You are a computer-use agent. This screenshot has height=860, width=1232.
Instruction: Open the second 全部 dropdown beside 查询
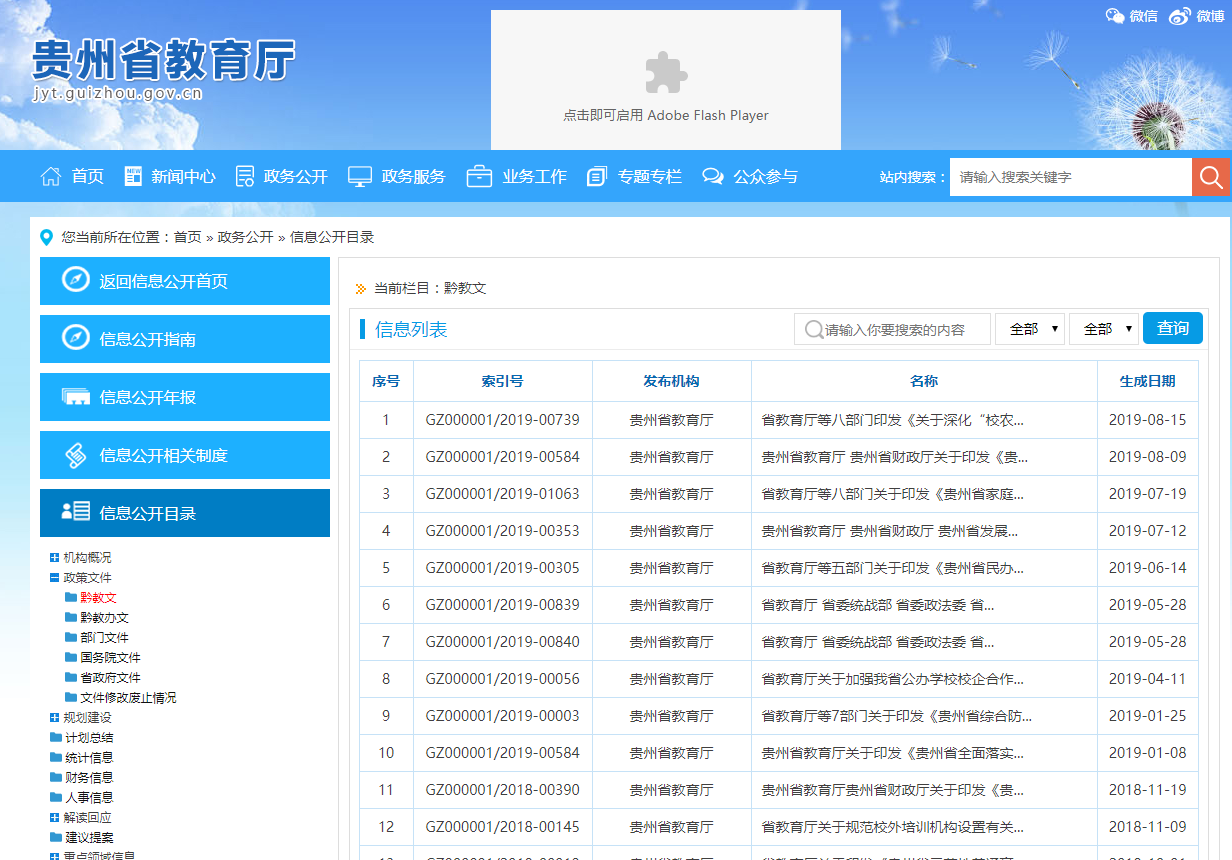(1103, 329)
